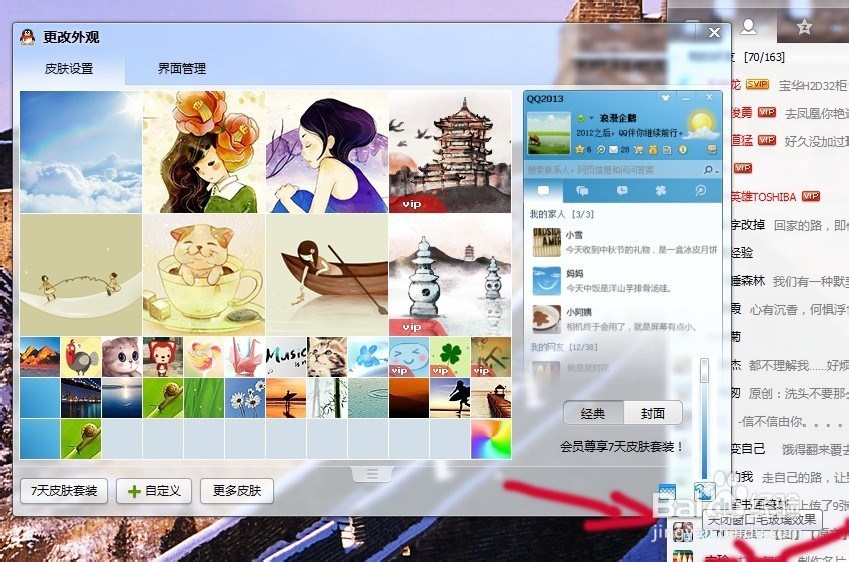Image resolution: width=849 pixels, height=562 pixels.
Task: Apply the green grass skin
Action: (204, 398)
